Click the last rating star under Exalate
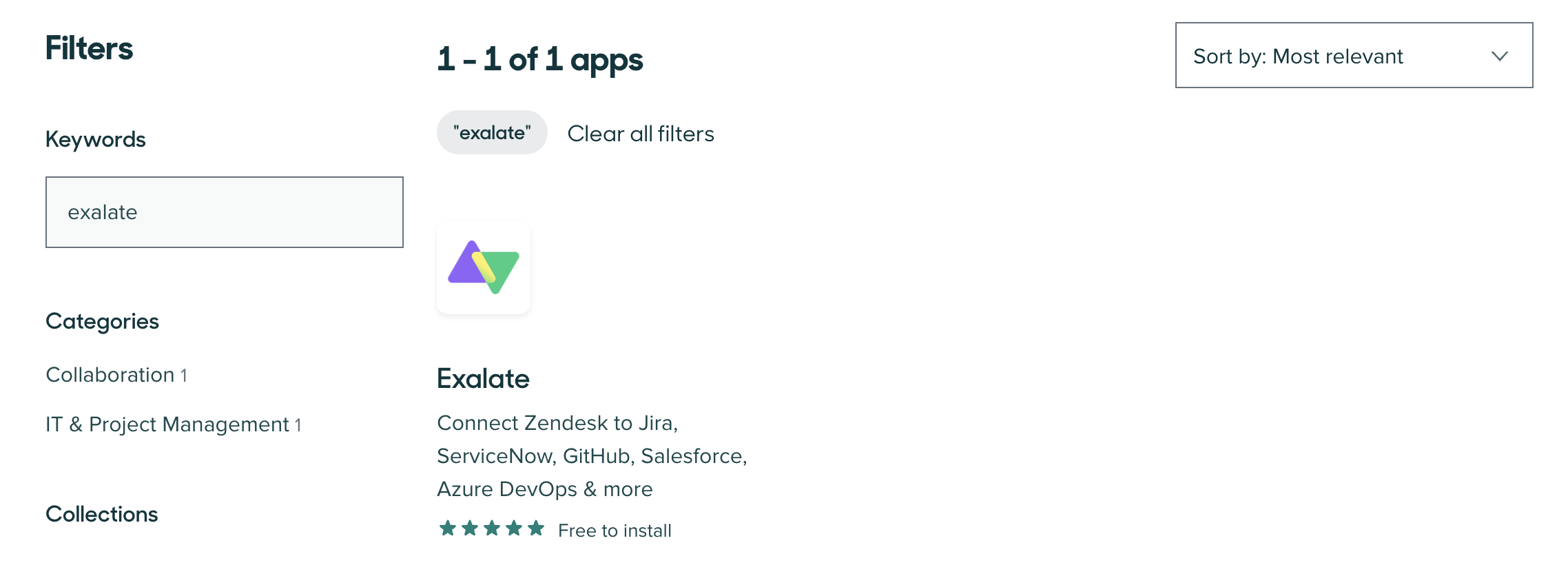Image resolution: width=1568 pixels, height=565 pixels. point(536,528)
